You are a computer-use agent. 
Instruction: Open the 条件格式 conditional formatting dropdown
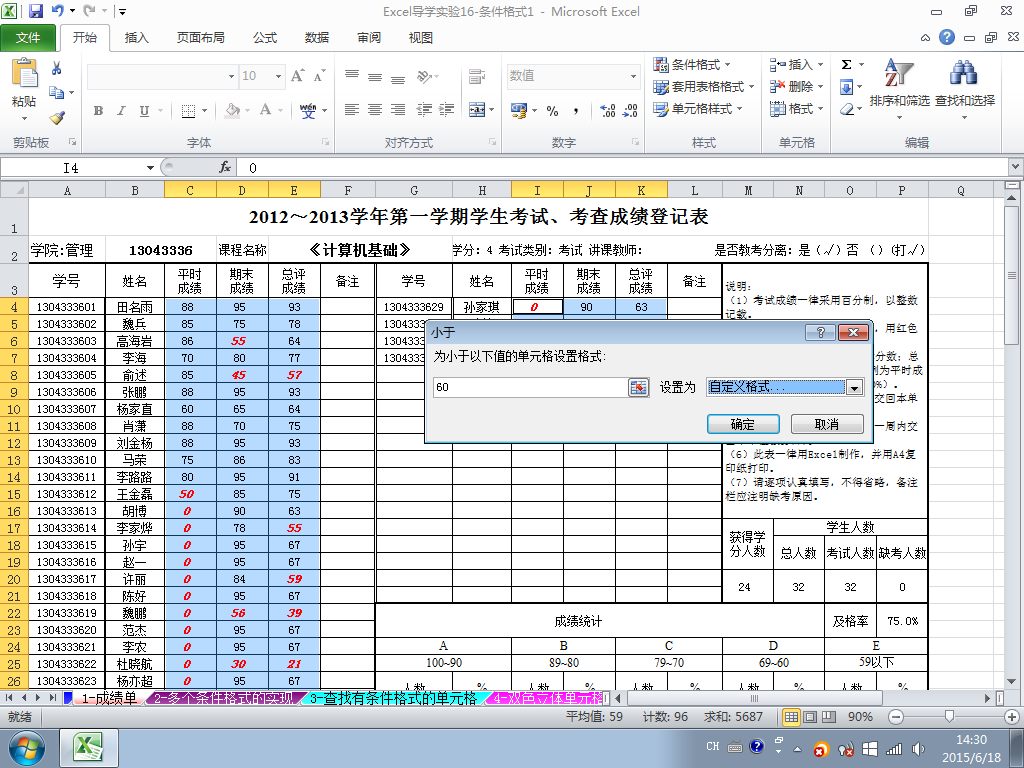click(x=692, y=65)
